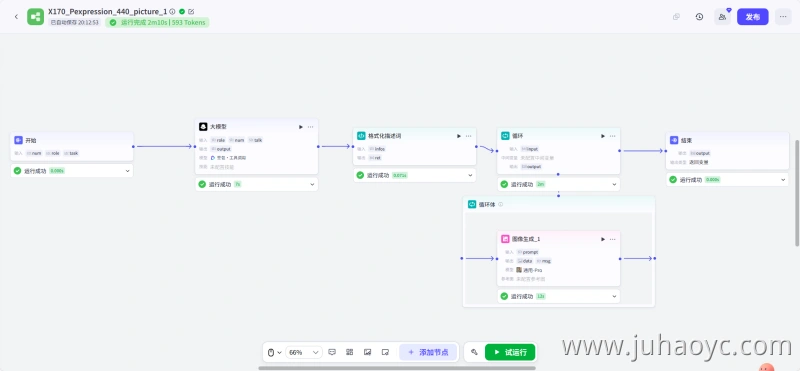Open 格式化指述词 node more options

[468, 136]
